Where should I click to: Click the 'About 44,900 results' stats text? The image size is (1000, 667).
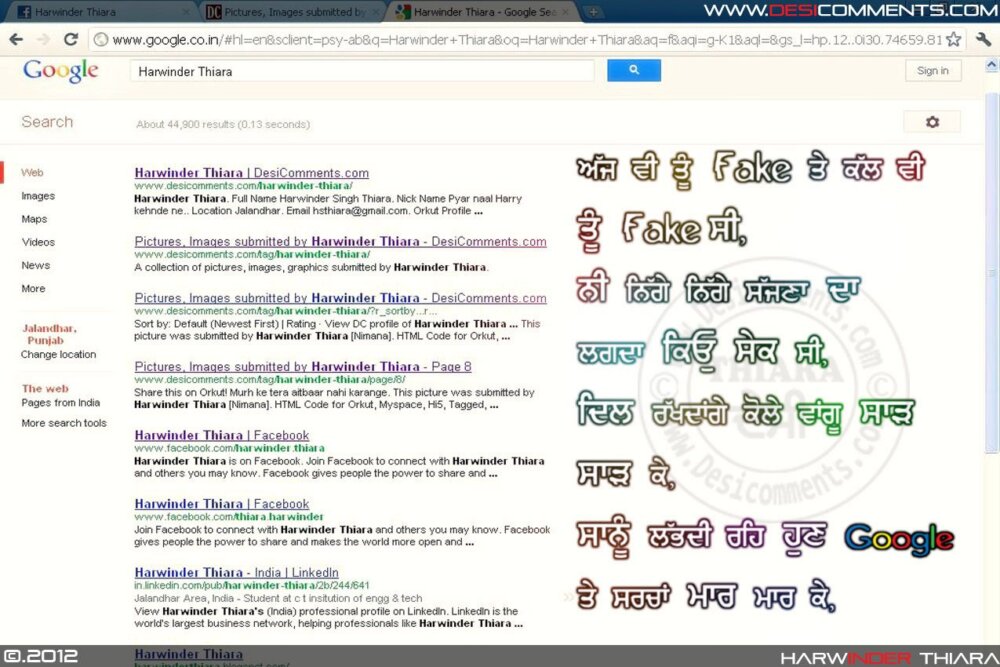[223, 124]
